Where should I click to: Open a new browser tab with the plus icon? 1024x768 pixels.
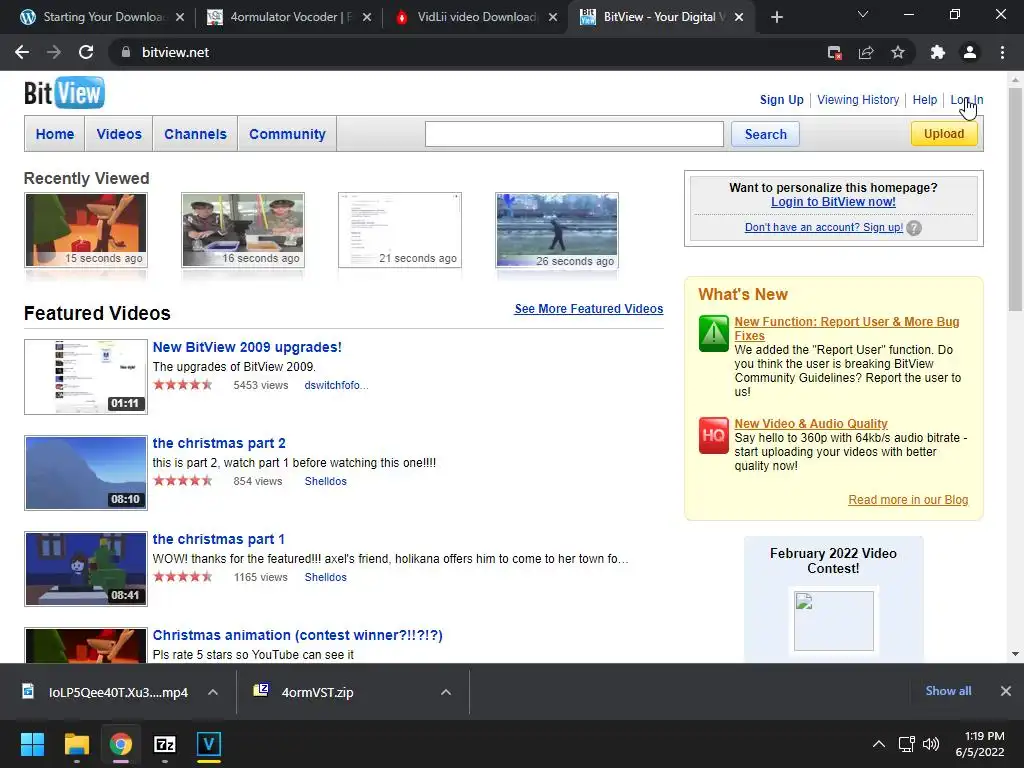tap(776, 17)
